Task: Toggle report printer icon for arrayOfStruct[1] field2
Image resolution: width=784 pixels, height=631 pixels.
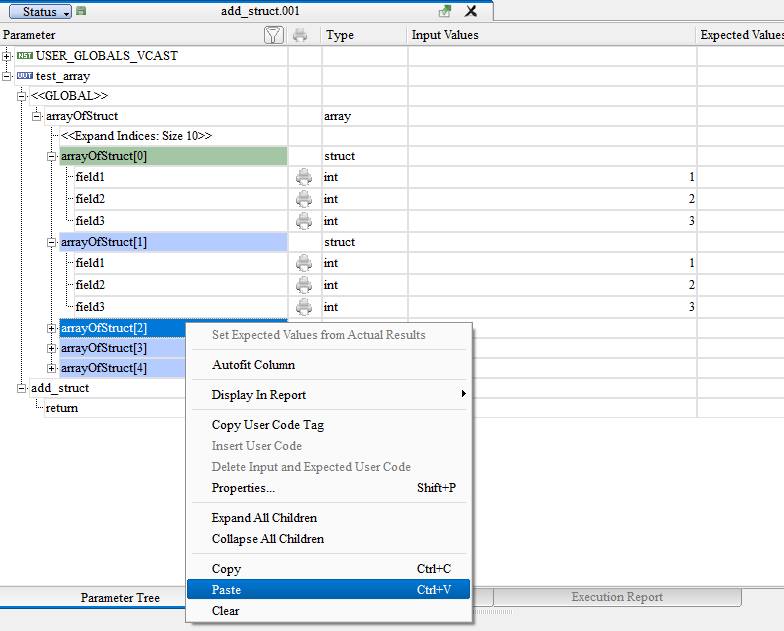Action: [x=304, y=285]
